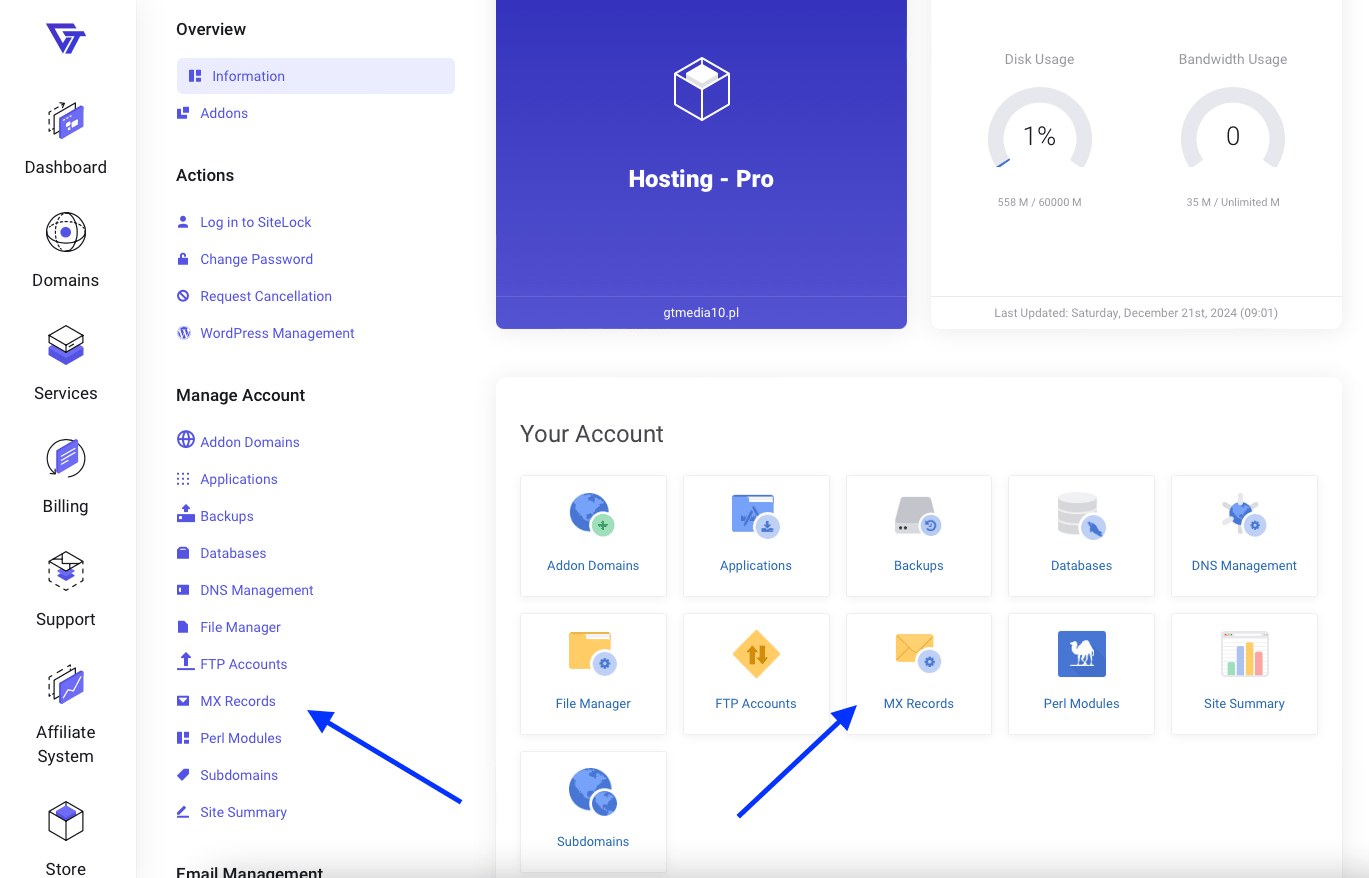Click the Hosting - Pro title
Image resolution: width=1369 pixels, height=878 pixels.
(701, 179)
